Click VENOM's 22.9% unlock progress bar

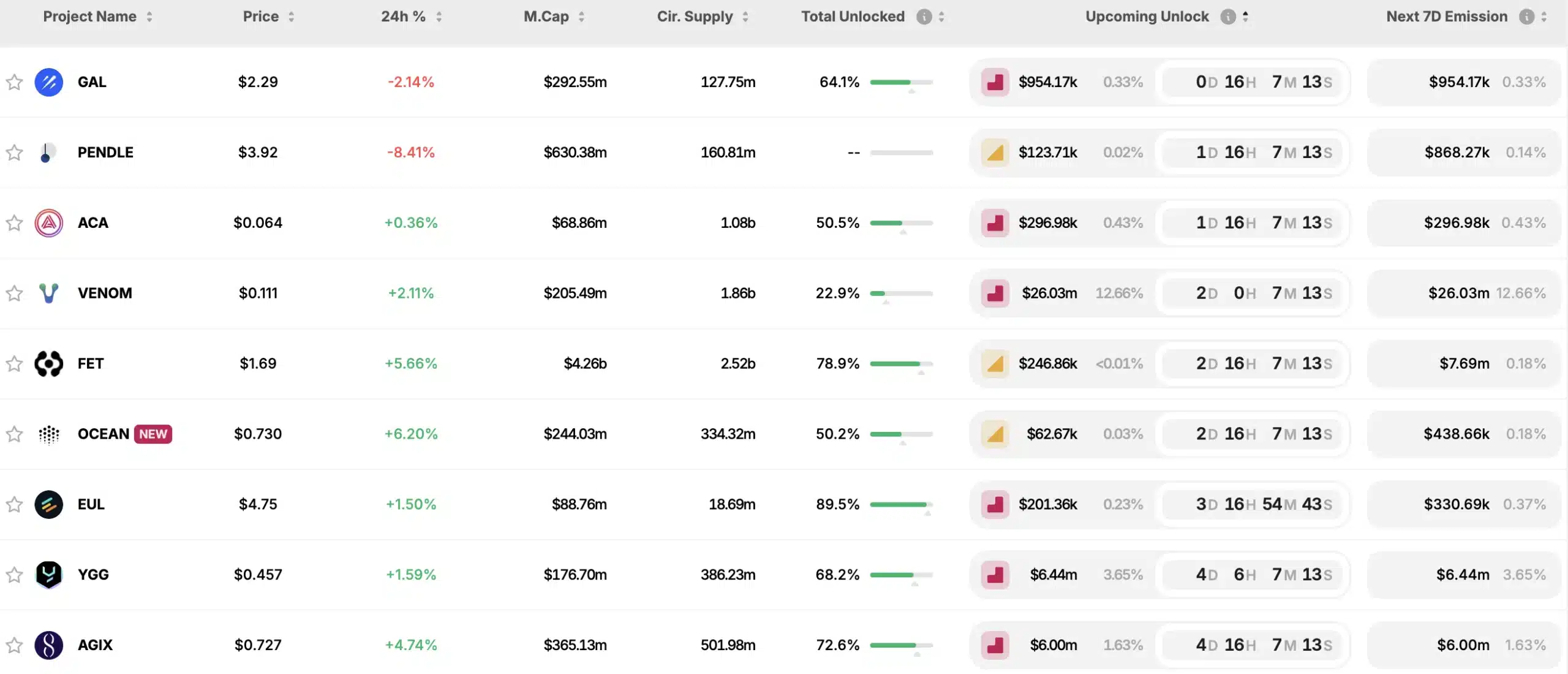pyautogui.click(x=902, y=293)
